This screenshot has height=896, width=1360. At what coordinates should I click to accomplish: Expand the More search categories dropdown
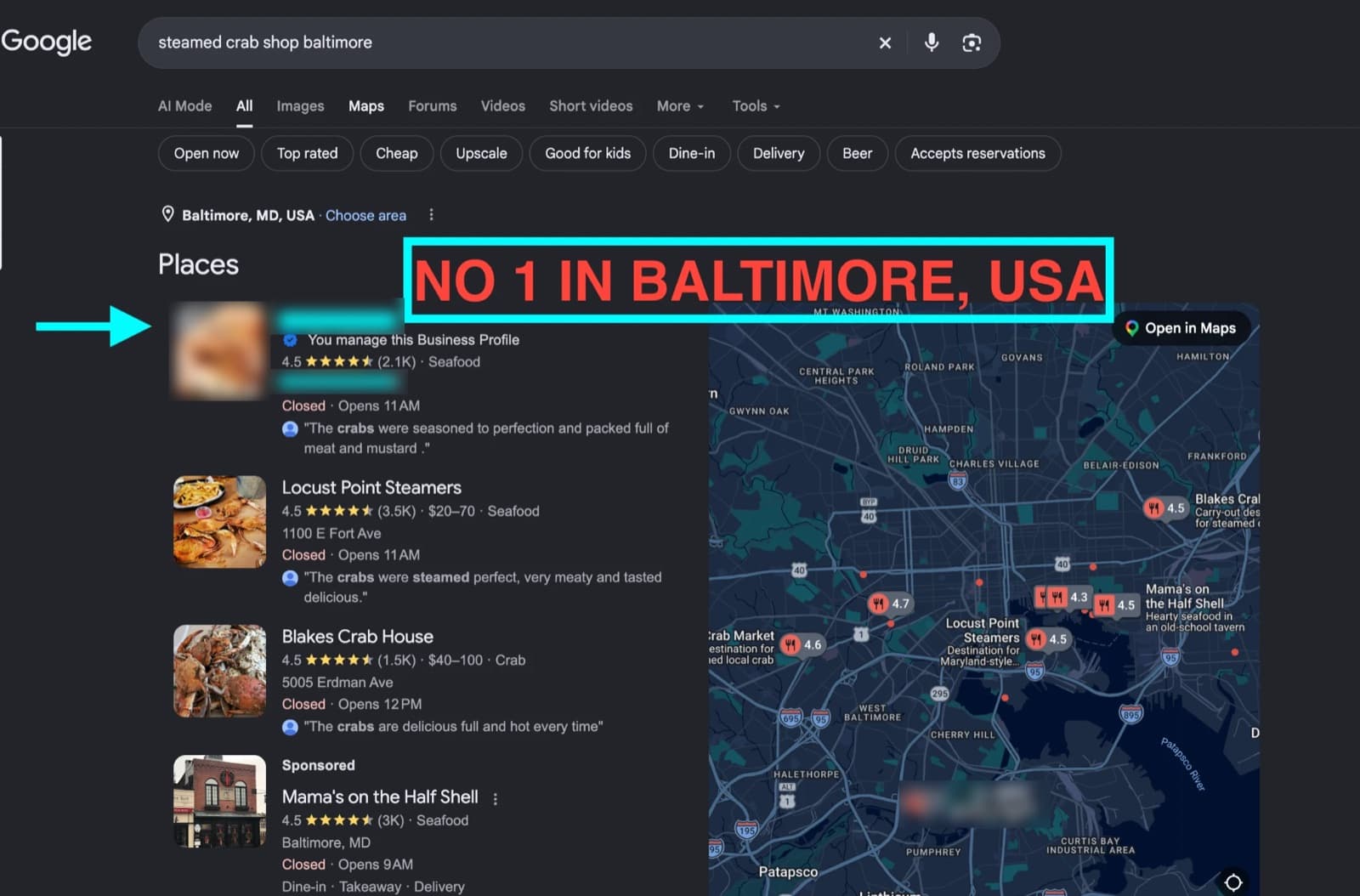click(680, 106)
